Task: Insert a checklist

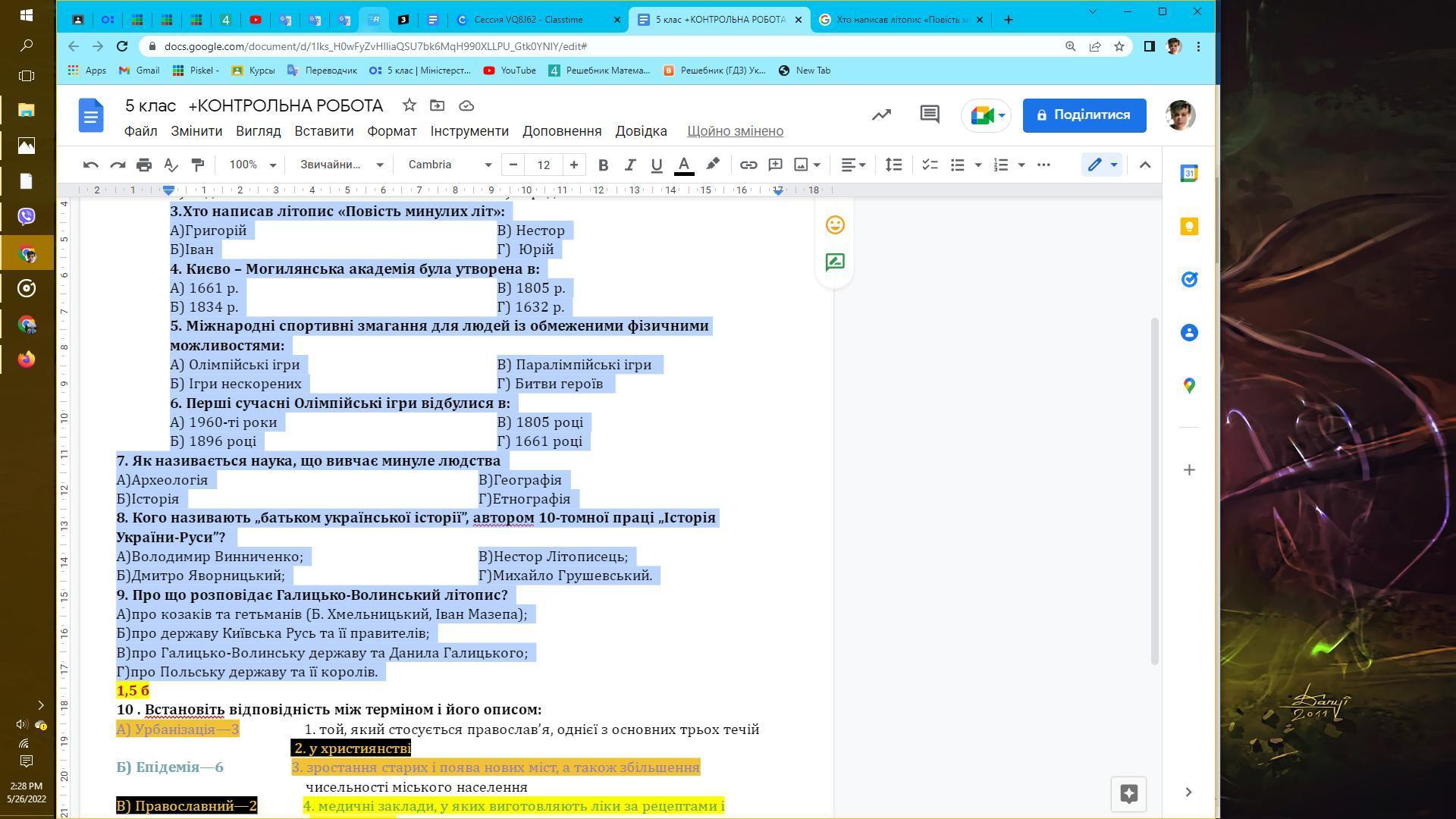Action: (x=930, y=165)
